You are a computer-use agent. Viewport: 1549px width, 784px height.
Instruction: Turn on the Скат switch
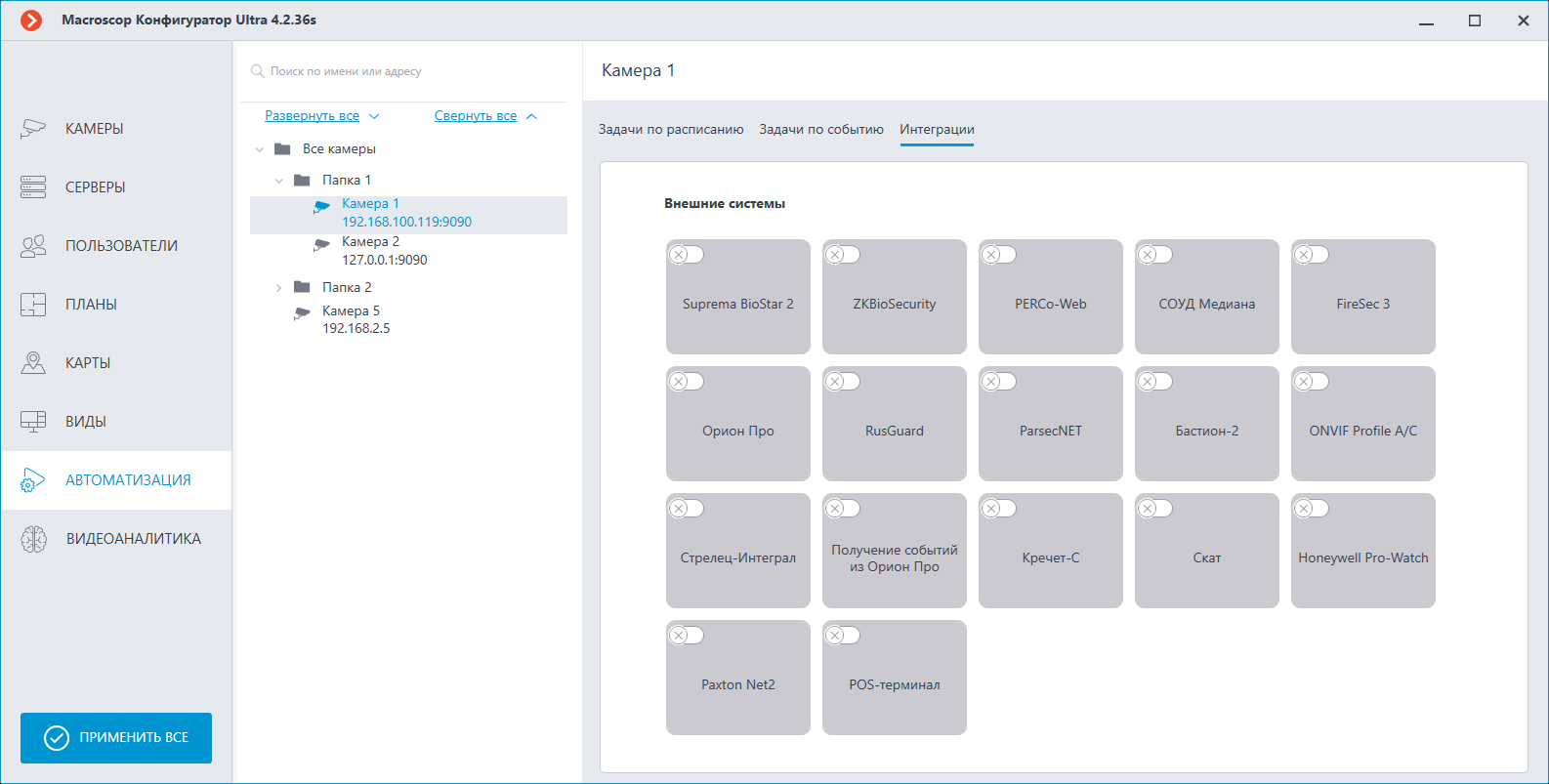[1155, 508]
